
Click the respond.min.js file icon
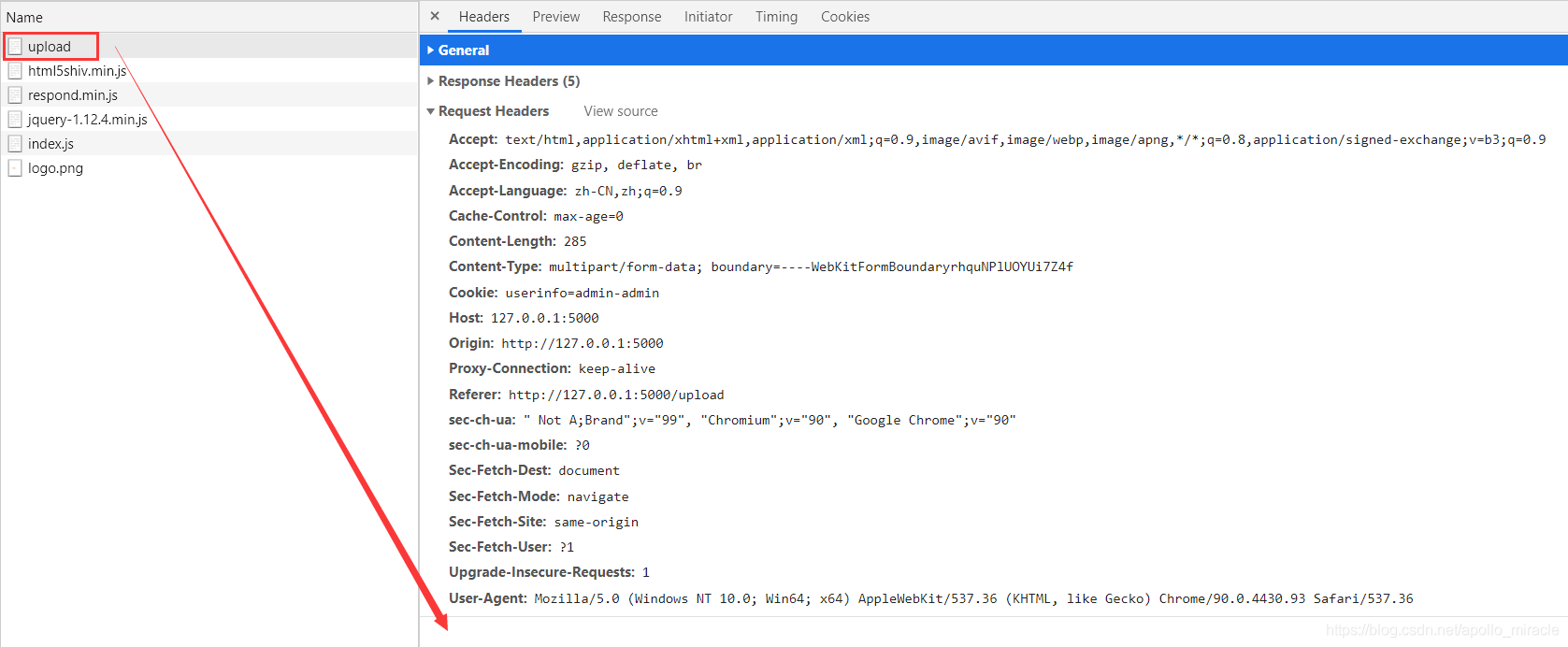15,95
